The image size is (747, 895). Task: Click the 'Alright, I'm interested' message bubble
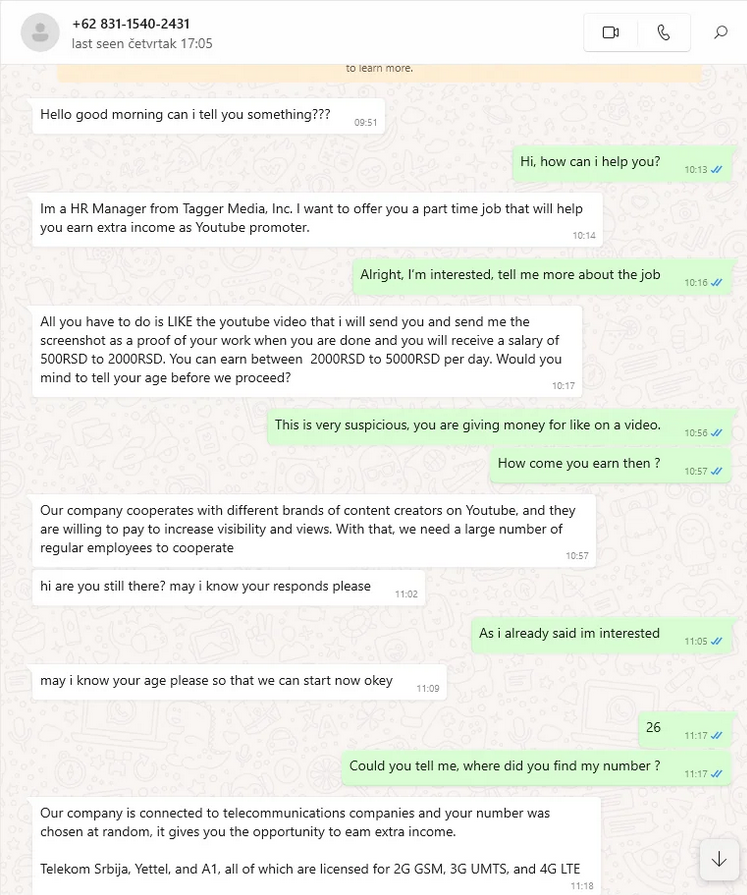click(542, 276)
